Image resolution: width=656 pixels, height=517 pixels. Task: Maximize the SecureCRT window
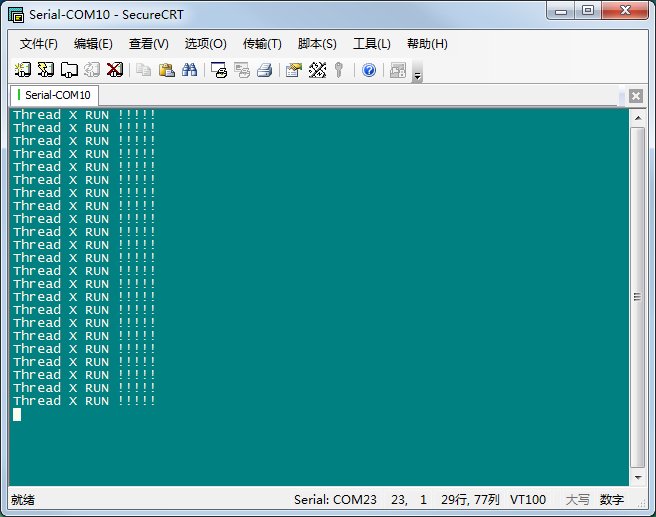588,11
